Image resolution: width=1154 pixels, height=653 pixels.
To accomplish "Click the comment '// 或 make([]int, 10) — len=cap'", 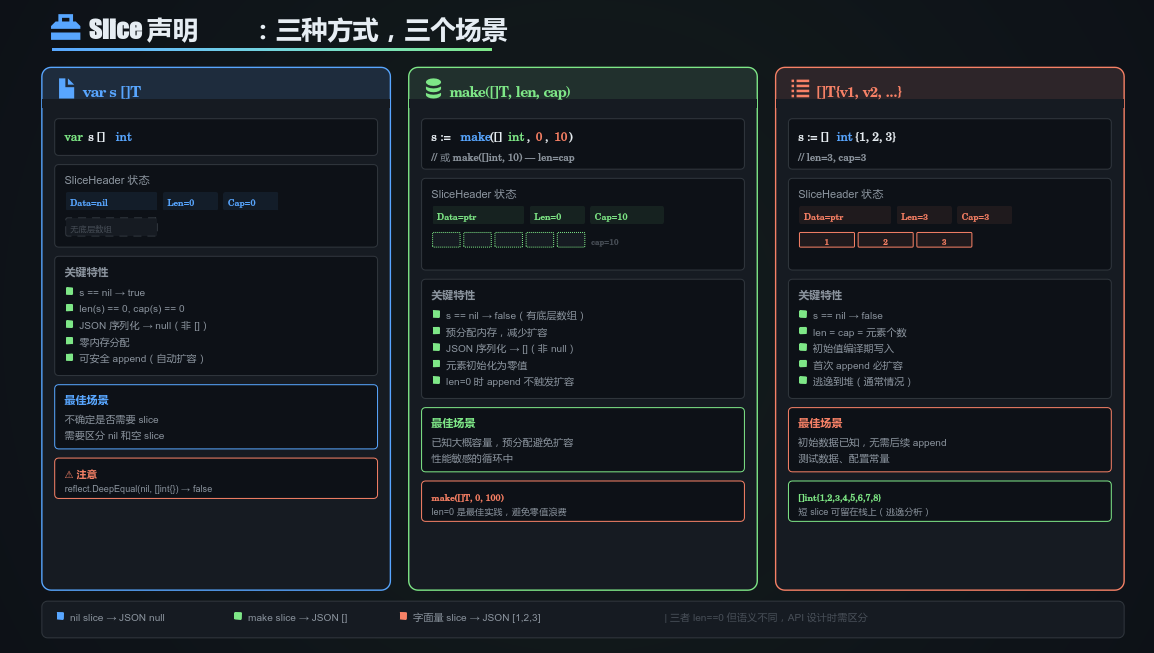I will pos(503,158).
